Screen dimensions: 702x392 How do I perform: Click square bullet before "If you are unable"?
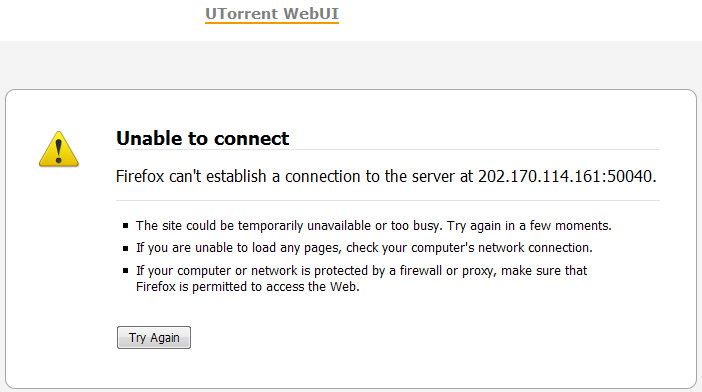(126, 248)
